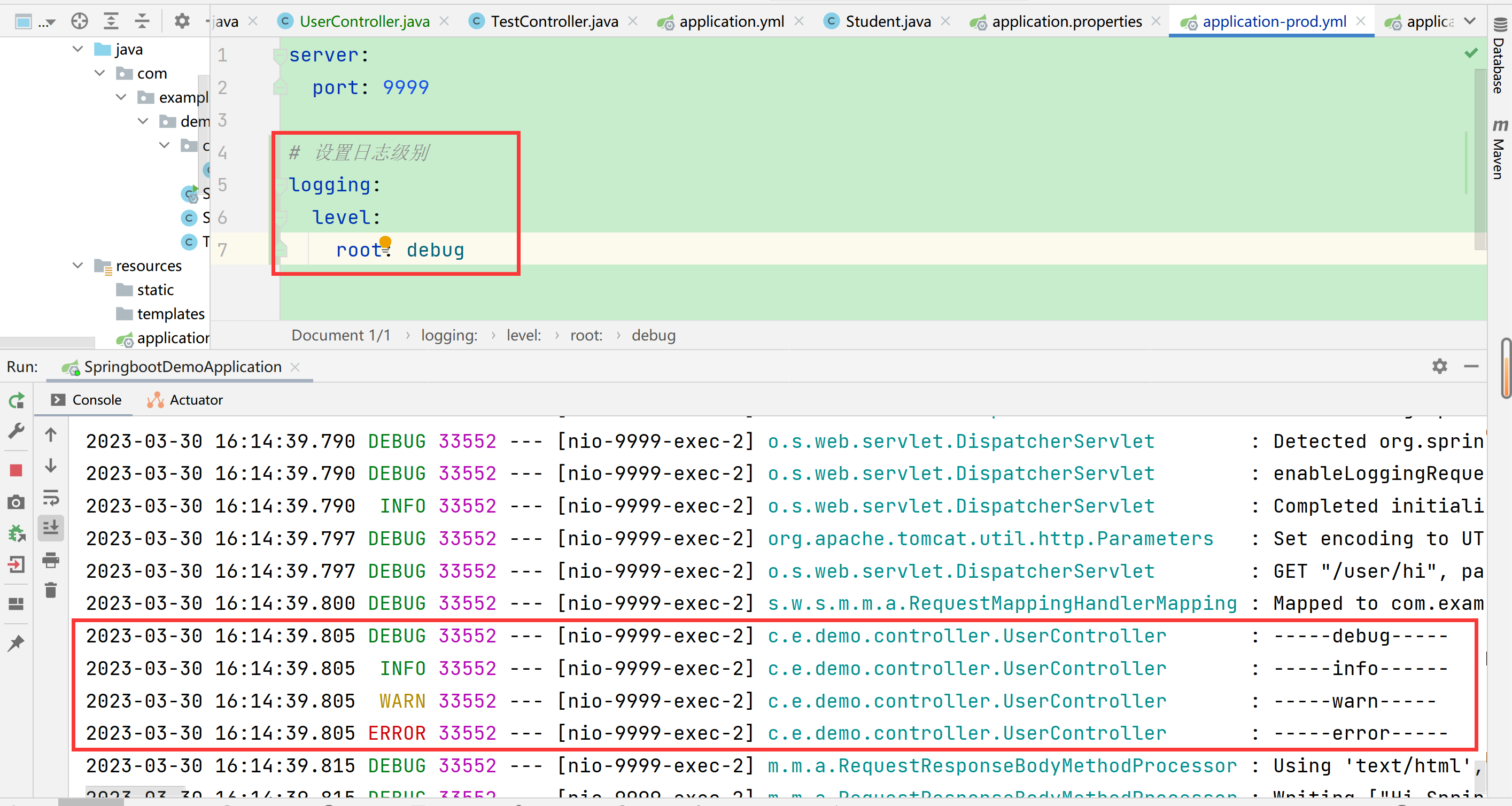1512x806 pixels.
Task: Click 'Document 1/1' breadcrumb
Action: pyautogui.click(x=340, y=335)
